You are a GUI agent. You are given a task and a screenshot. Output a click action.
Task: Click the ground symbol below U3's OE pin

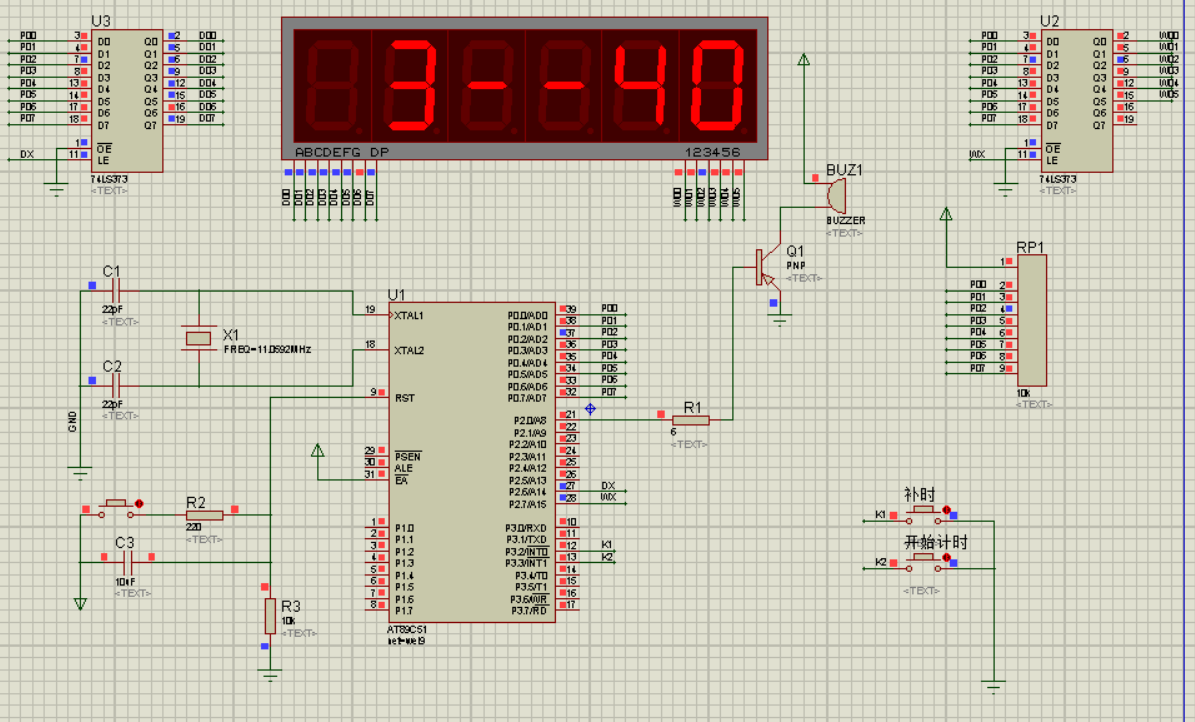[56, 189]
